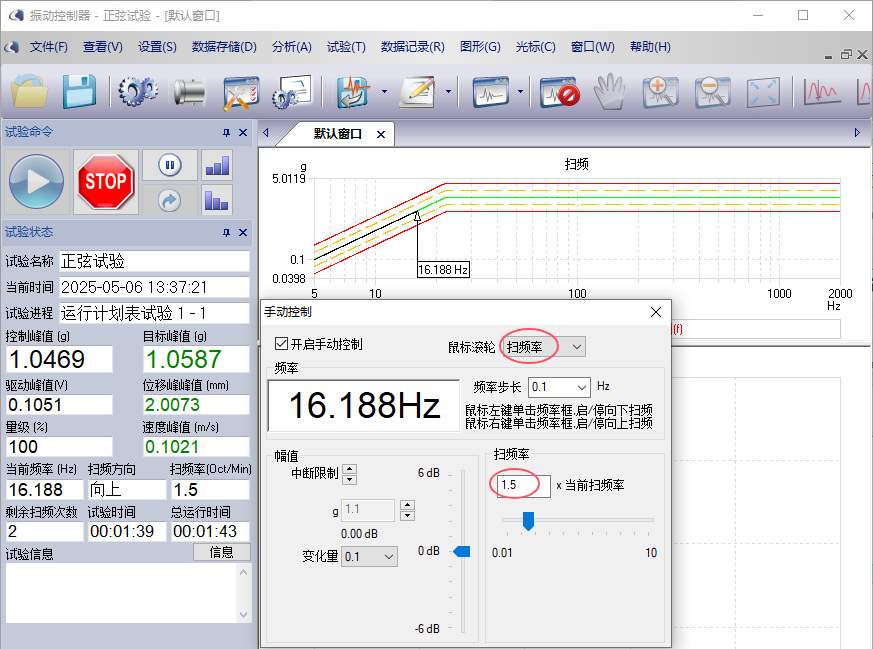Open the 查看(V) menu

[x=102, y=47]
